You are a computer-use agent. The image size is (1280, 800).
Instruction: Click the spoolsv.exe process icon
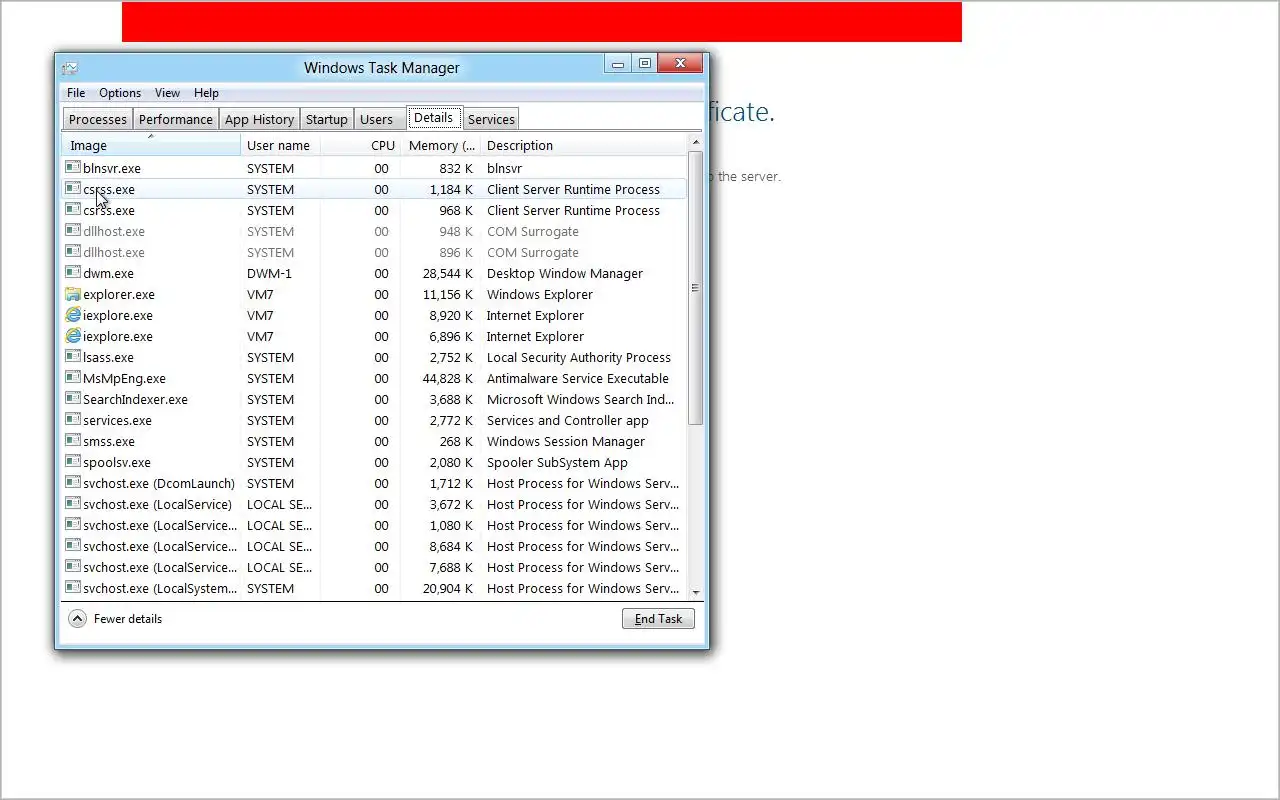(x=73, y=462)
